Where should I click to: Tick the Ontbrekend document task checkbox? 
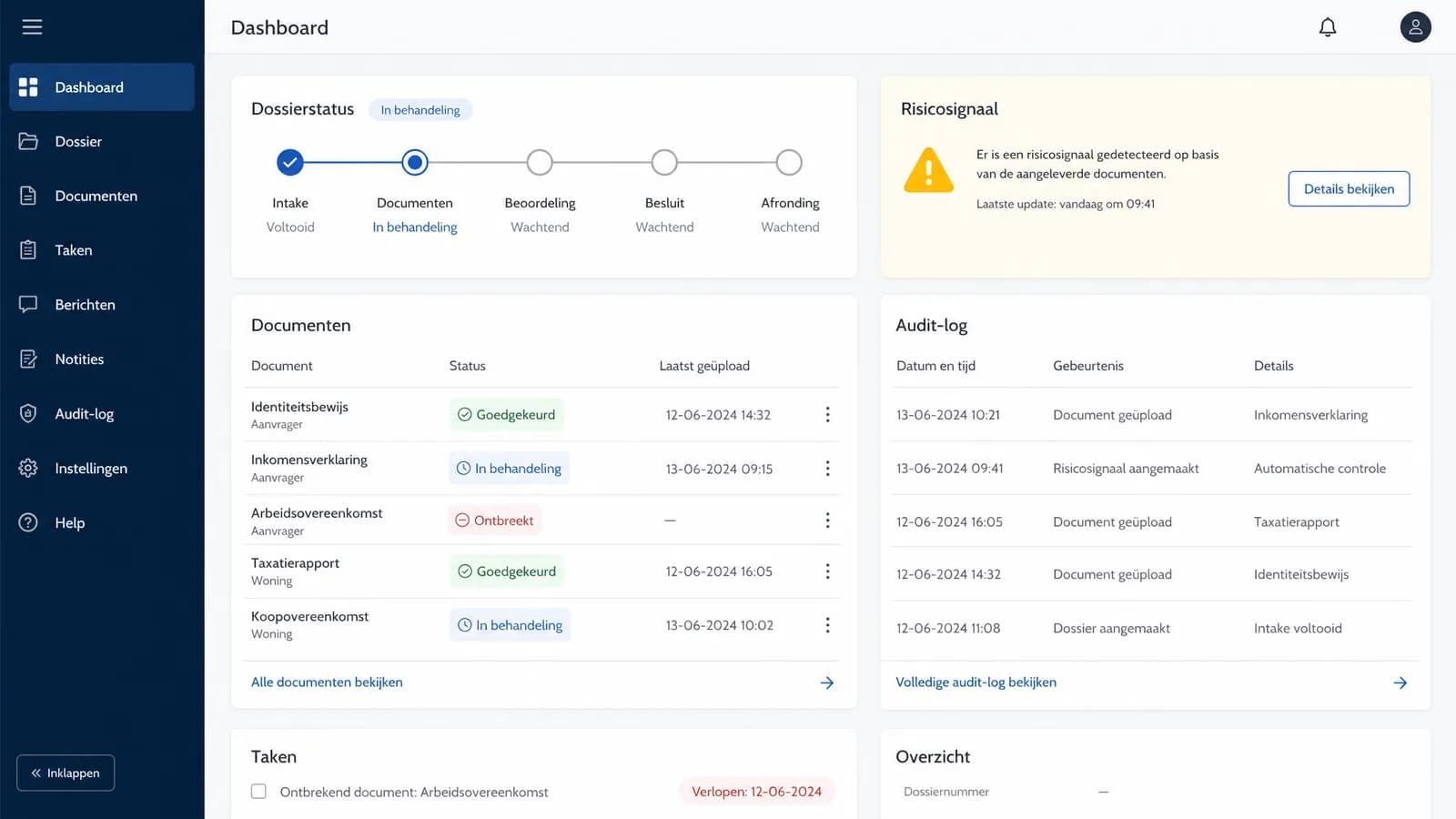258,792
